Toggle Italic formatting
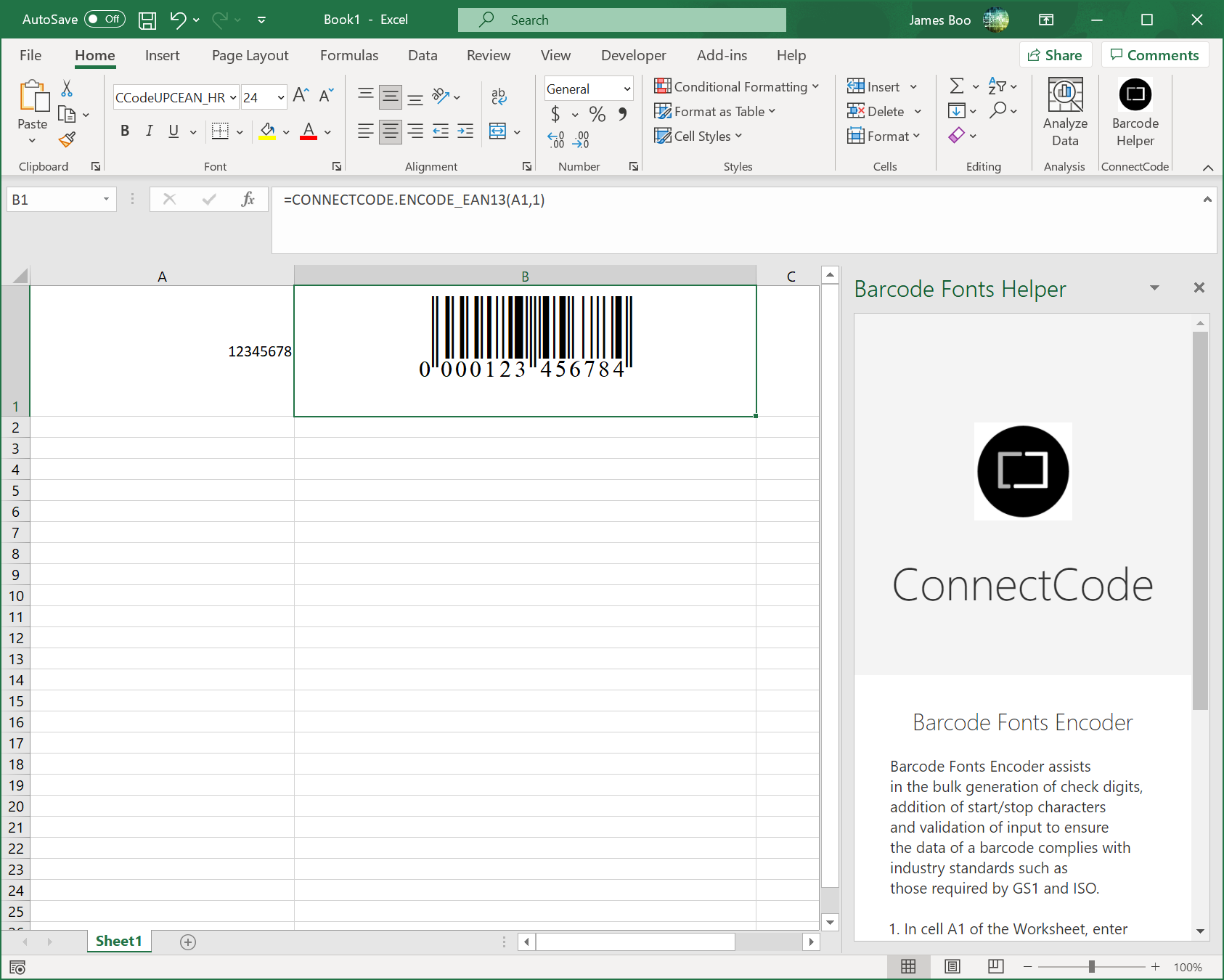The image size is (1224, 980). point(150,131)
